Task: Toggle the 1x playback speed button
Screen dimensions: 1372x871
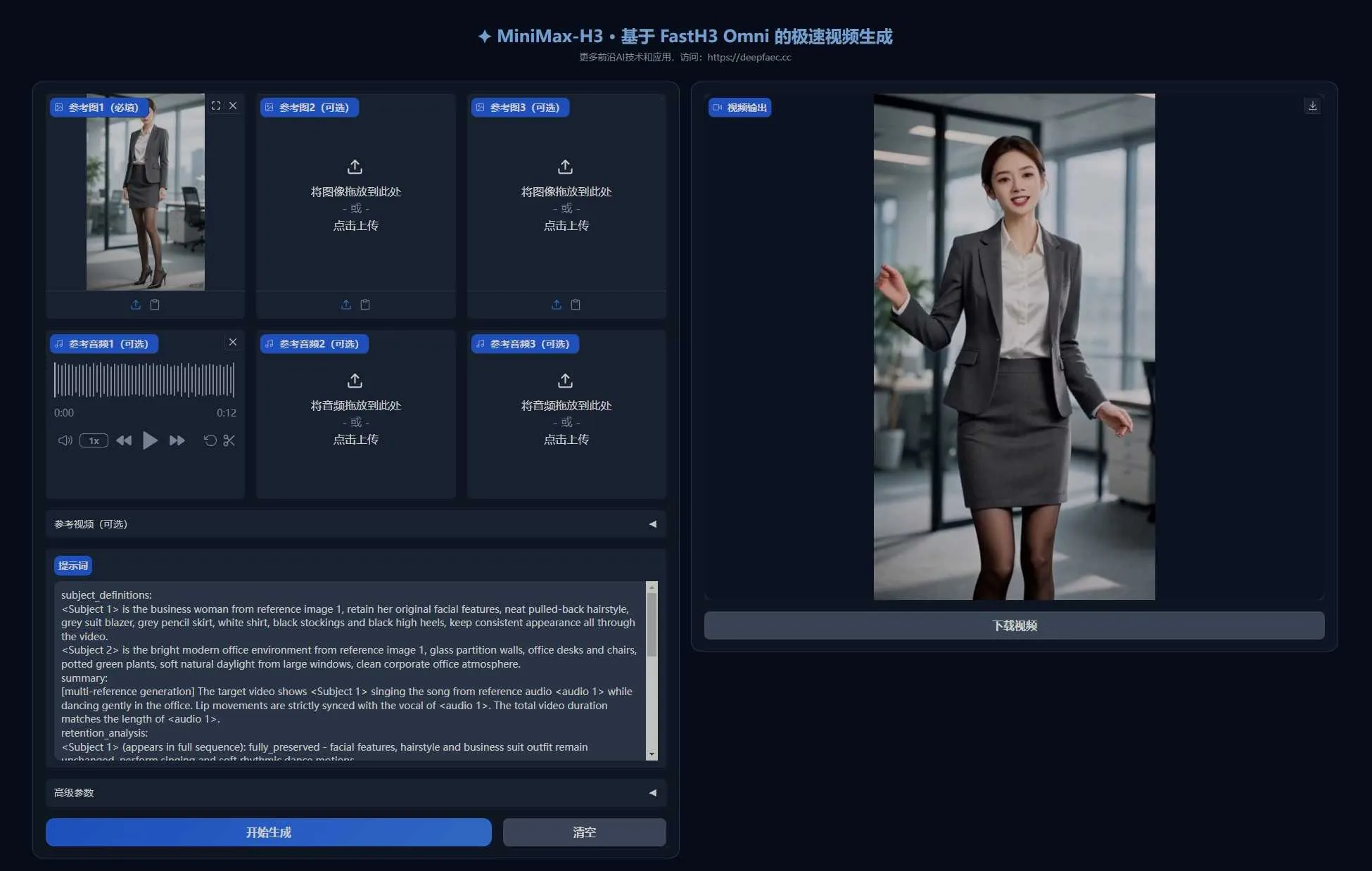Action: 94,440
